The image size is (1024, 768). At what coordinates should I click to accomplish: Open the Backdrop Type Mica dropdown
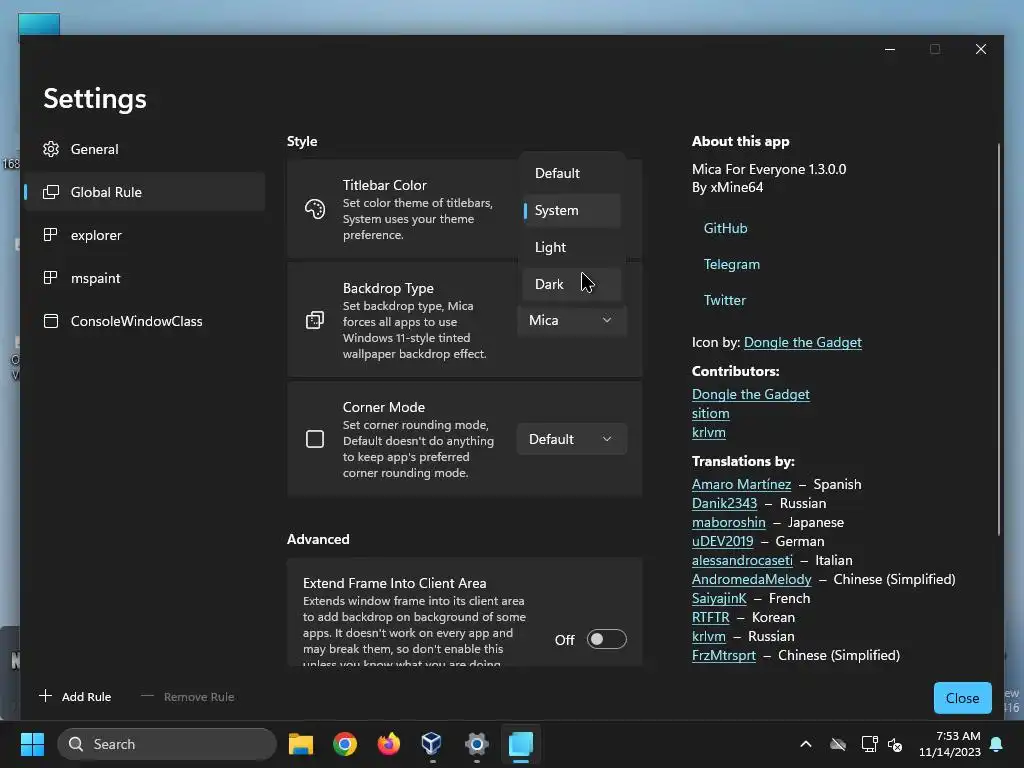pos(572,320)
